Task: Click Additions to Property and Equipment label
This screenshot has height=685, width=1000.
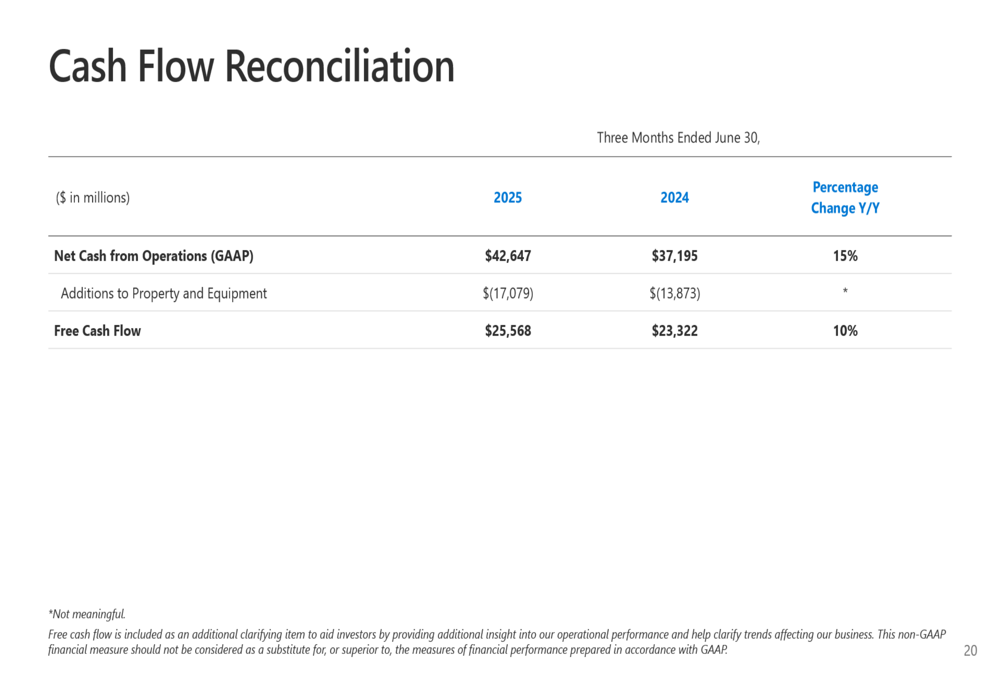Action: pyautogui.click(x=164, y=293)
